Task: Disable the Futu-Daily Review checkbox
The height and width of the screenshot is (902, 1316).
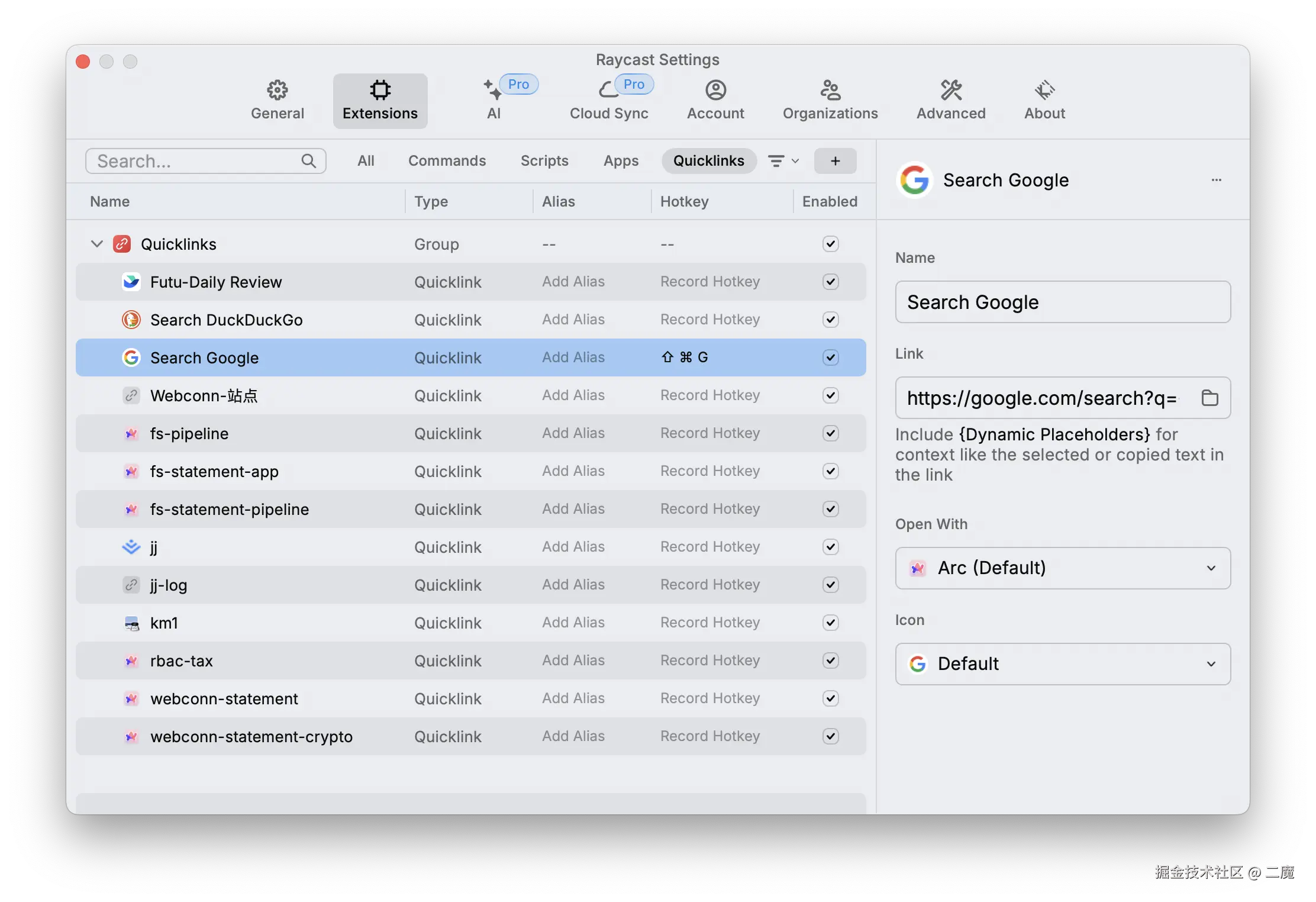Action: pos(830,282)
